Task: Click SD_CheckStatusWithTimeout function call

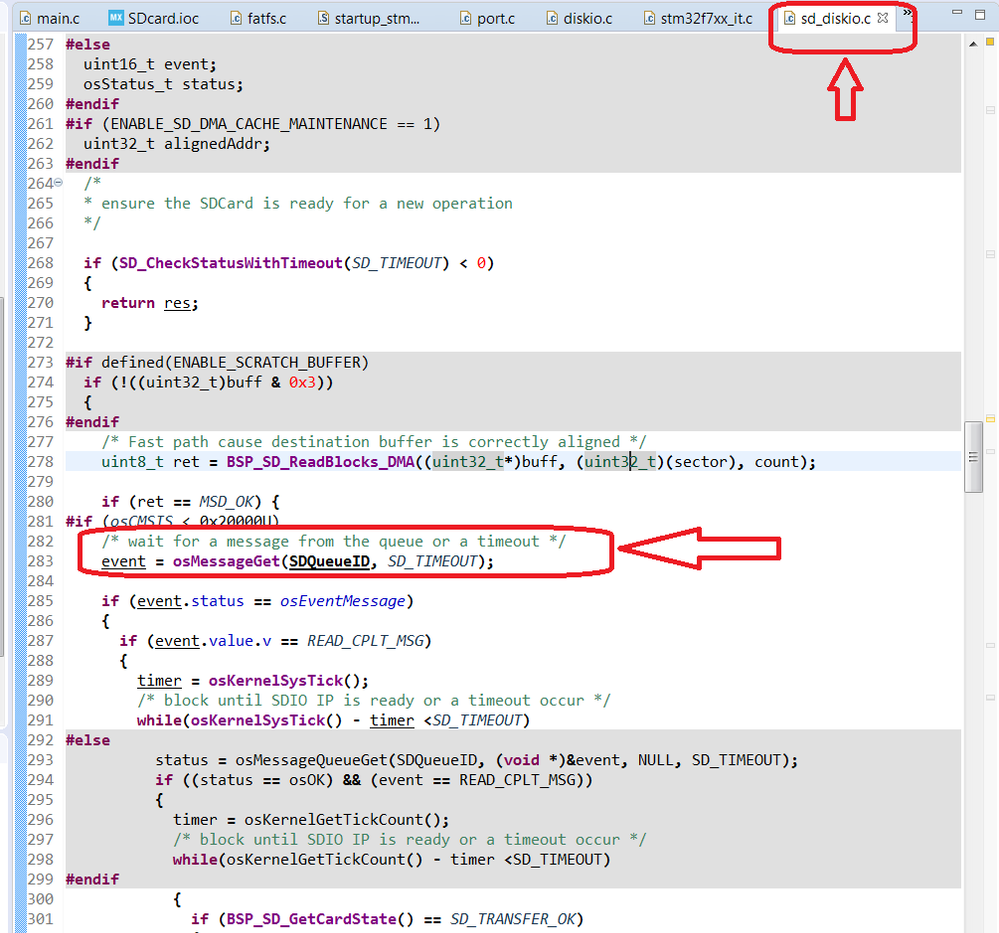Action: click(x=231, y=263)
